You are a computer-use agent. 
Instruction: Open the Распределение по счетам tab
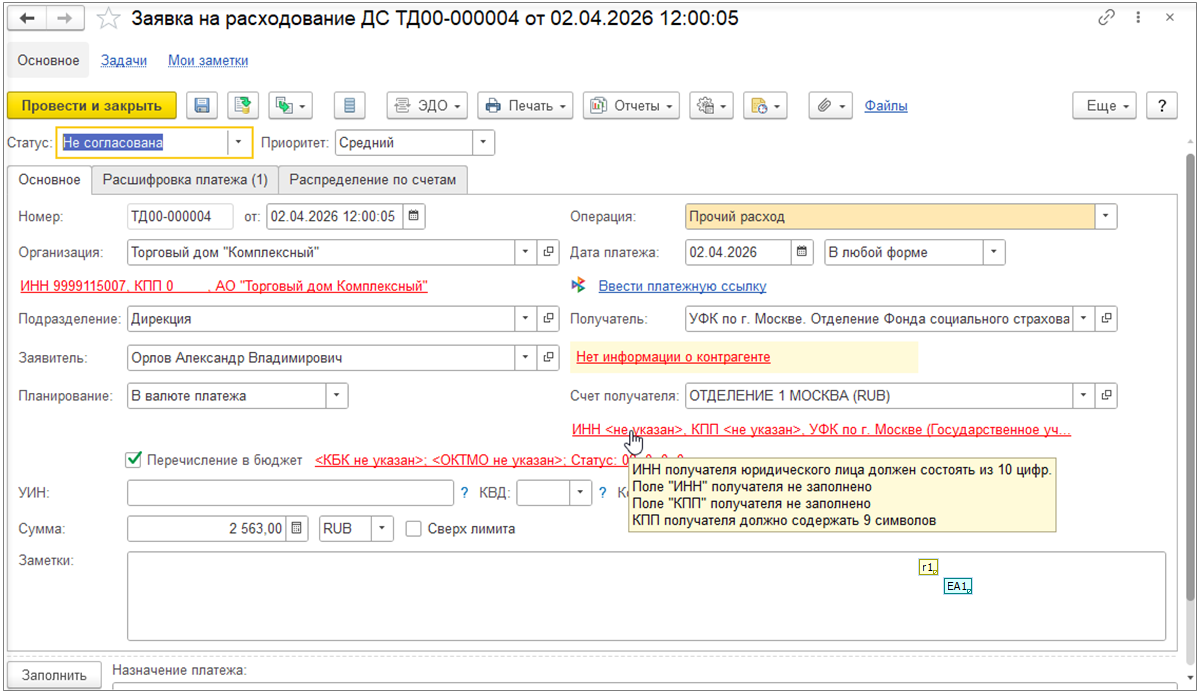point(372,180)
